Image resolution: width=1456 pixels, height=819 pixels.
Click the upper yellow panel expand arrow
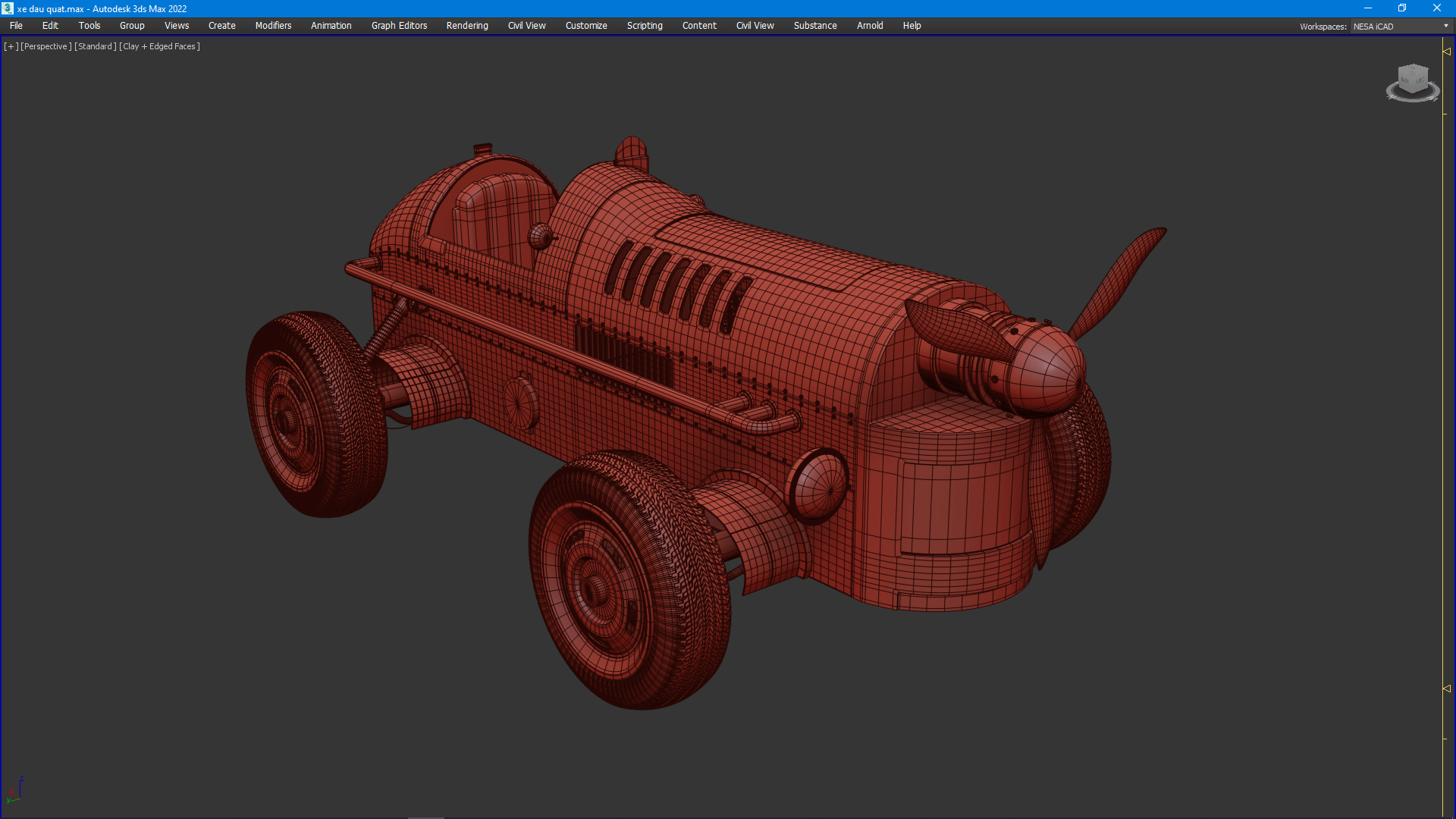(1447, 52)
